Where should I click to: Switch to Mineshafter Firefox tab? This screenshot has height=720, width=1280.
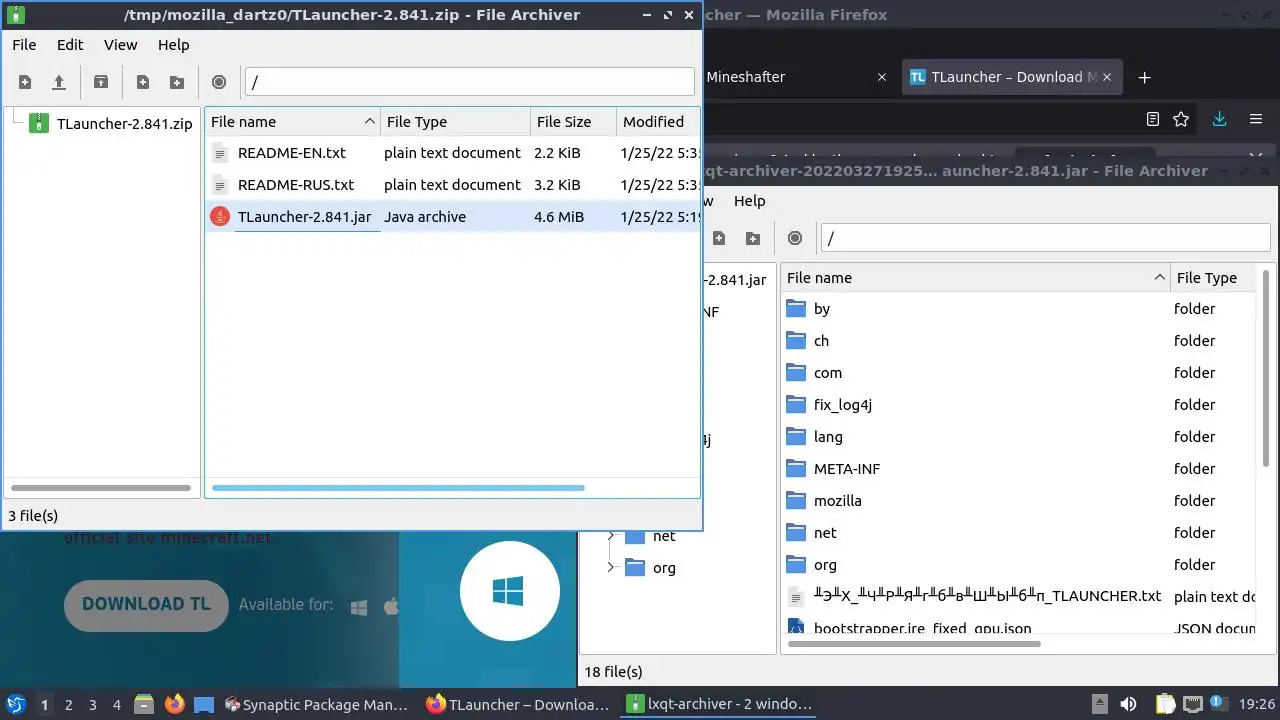coord(746,77)
